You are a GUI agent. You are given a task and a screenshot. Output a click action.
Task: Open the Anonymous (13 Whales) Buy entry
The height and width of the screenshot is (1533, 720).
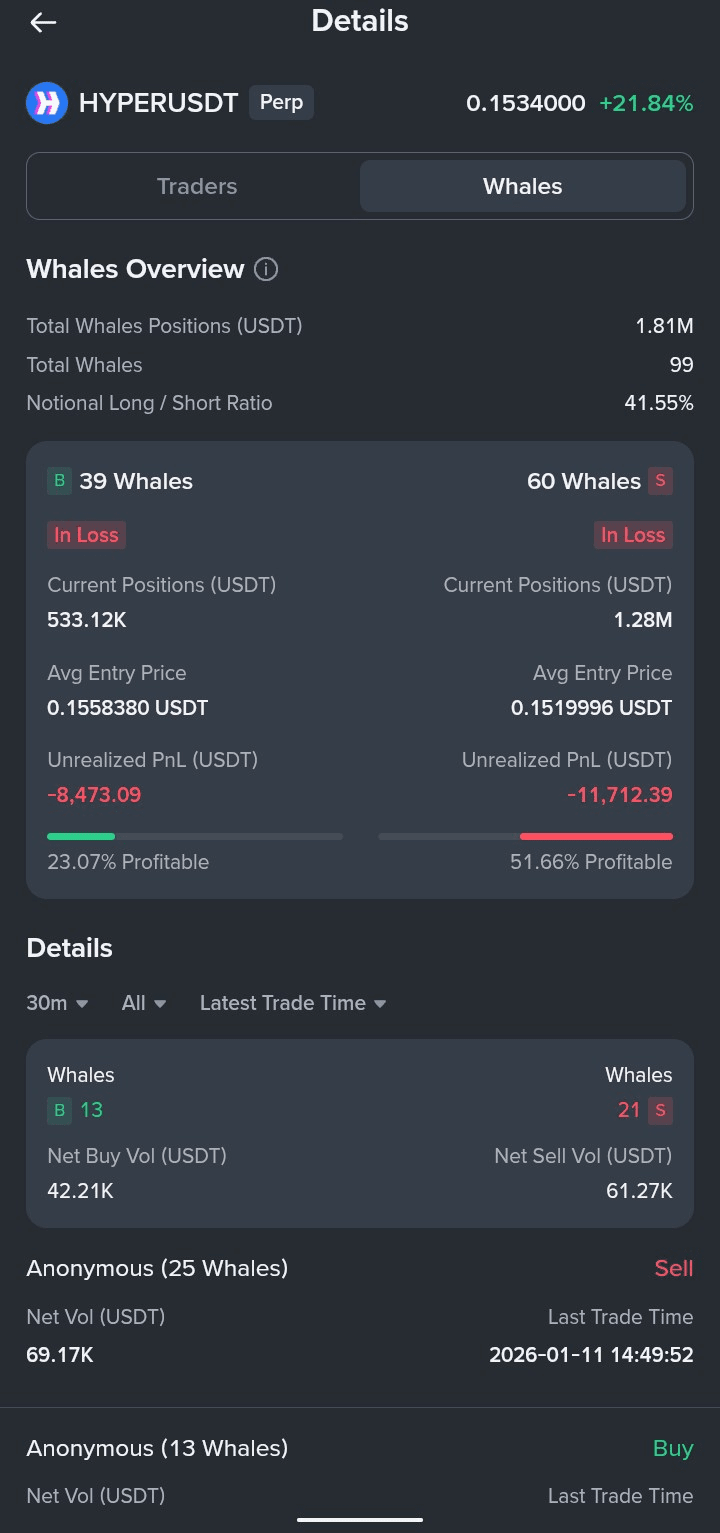point(360,1470)
